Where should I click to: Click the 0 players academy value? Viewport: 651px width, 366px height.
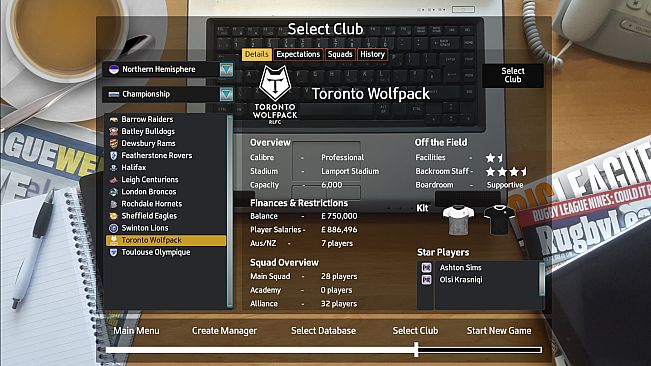336,290
